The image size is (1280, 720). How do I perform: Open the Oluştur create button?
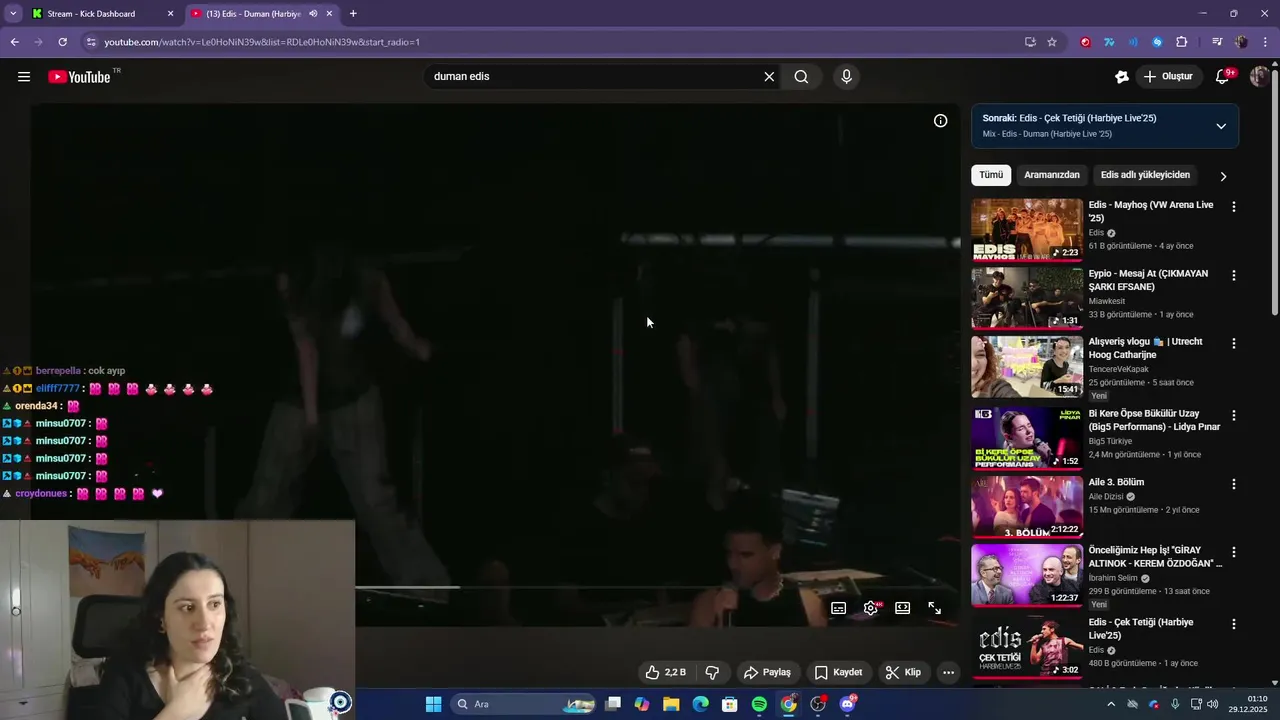pos(1168,77)
